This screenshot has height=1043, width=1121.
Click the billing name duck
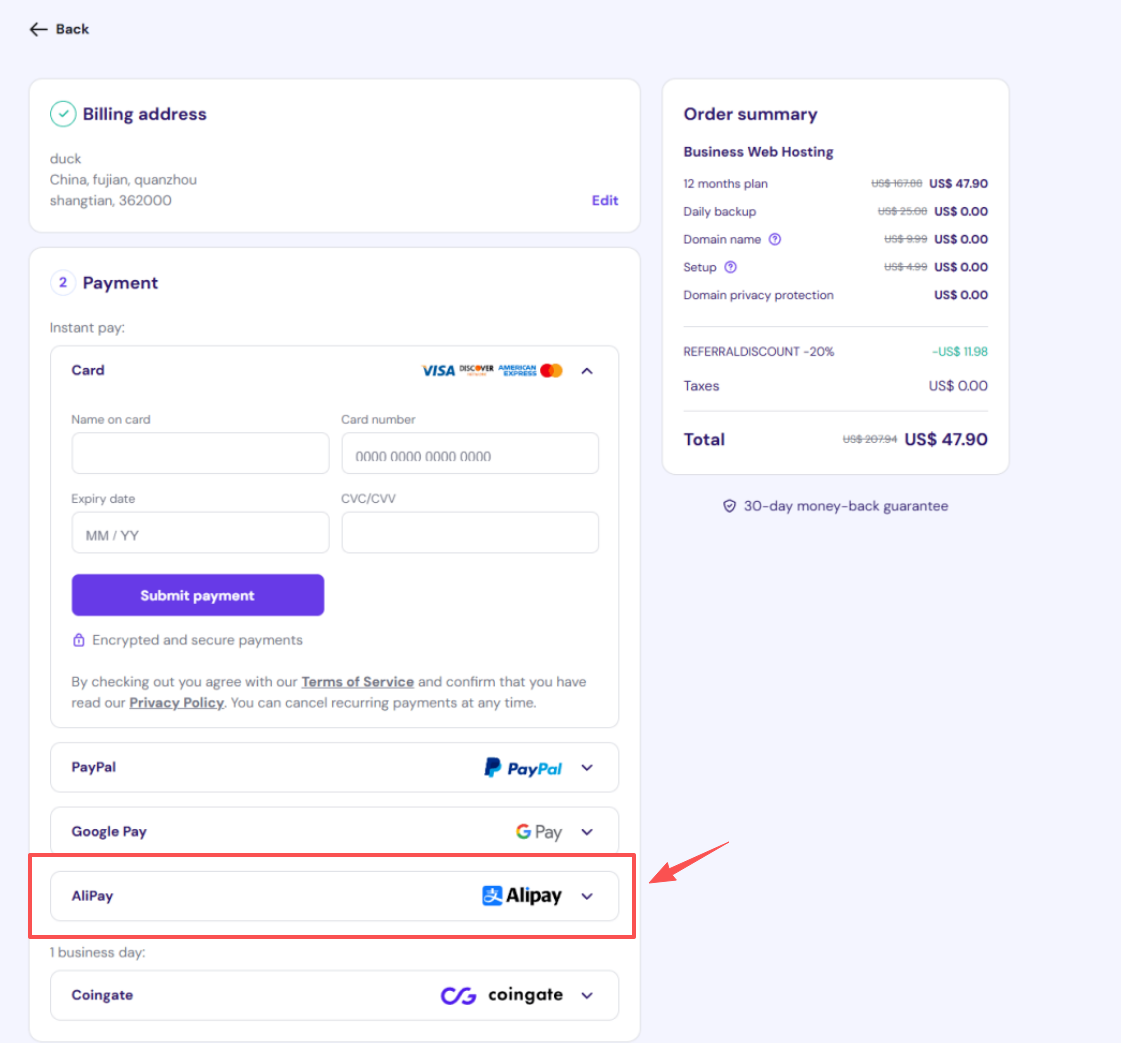click(66, 159)
